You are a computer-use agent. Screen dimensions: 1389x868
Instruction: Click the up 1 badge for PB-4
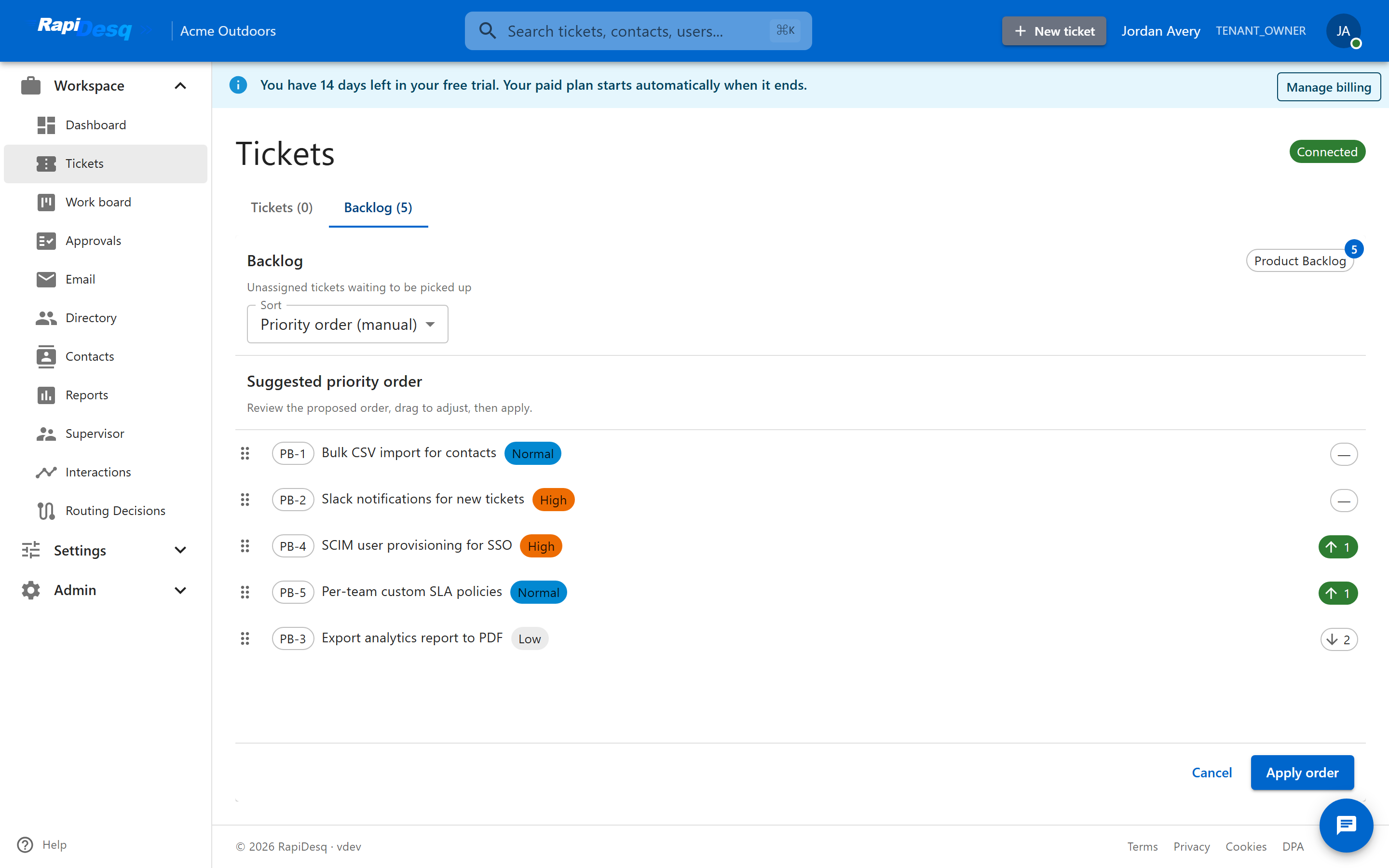pos(1338,547)
